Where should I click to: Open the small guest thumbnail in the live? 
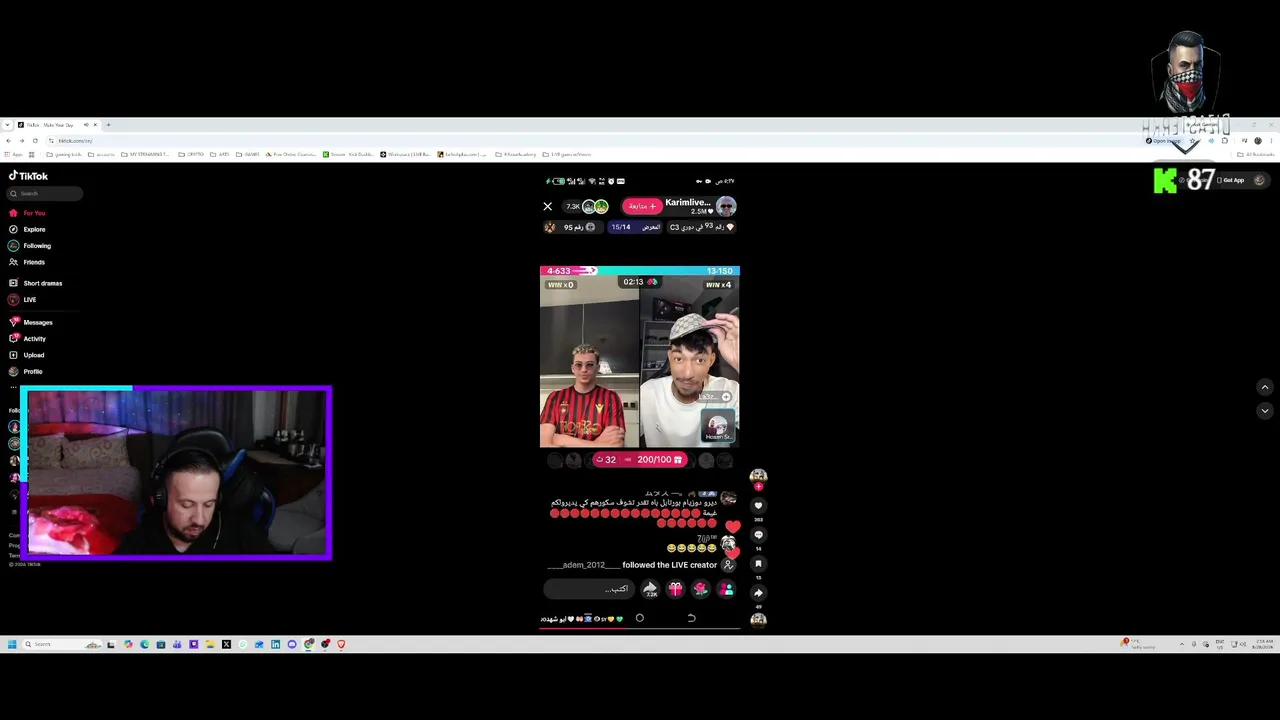point(718,427)
